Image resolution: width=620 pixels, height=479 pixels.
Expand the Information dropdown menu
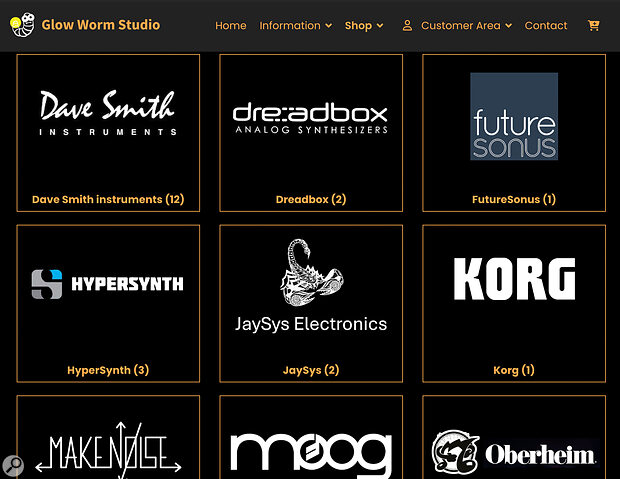(295, 26)
